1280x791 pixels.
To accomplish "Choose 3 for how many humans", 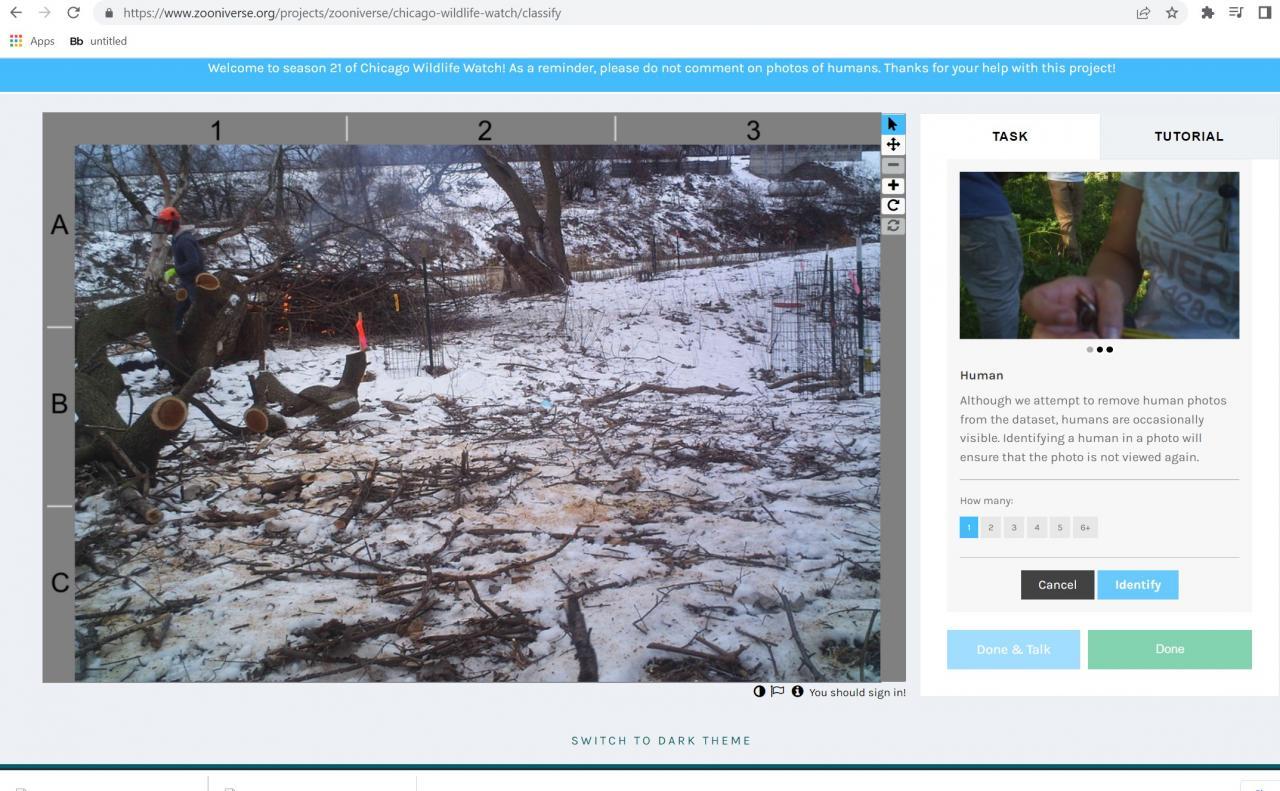I will coord(1013,527).
